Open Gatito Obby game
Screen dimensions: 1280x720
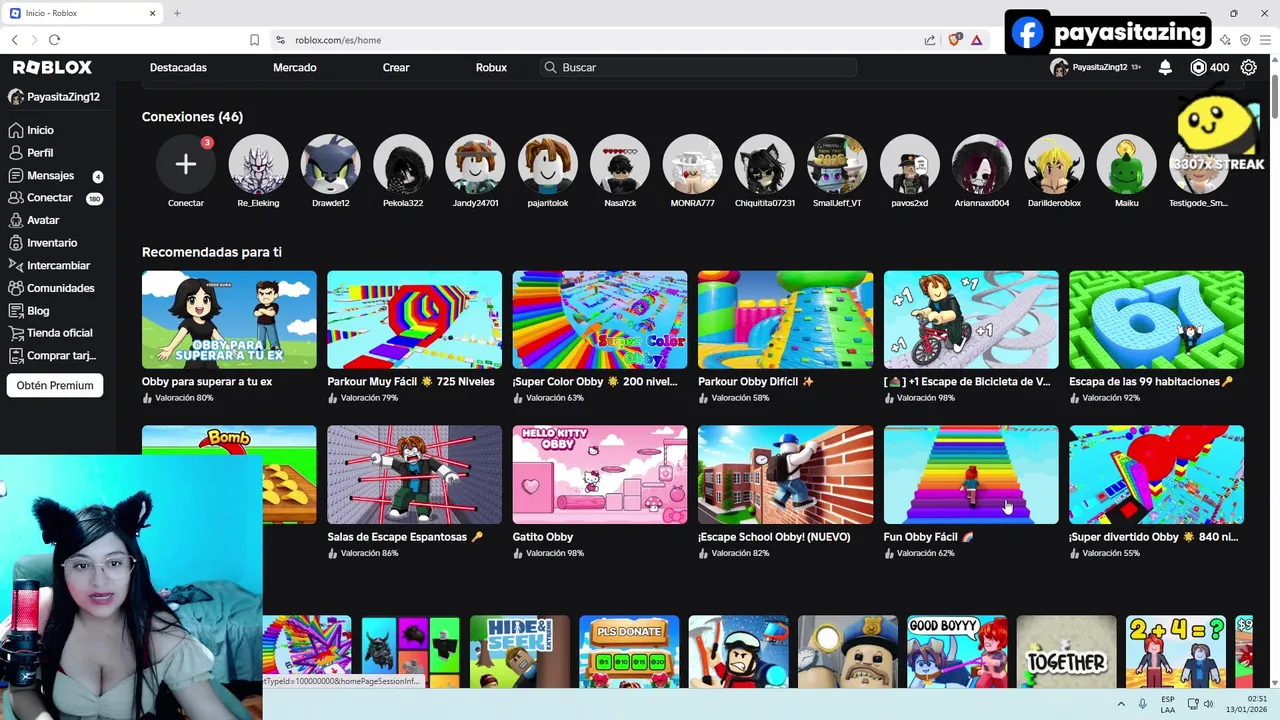(600, 491)
